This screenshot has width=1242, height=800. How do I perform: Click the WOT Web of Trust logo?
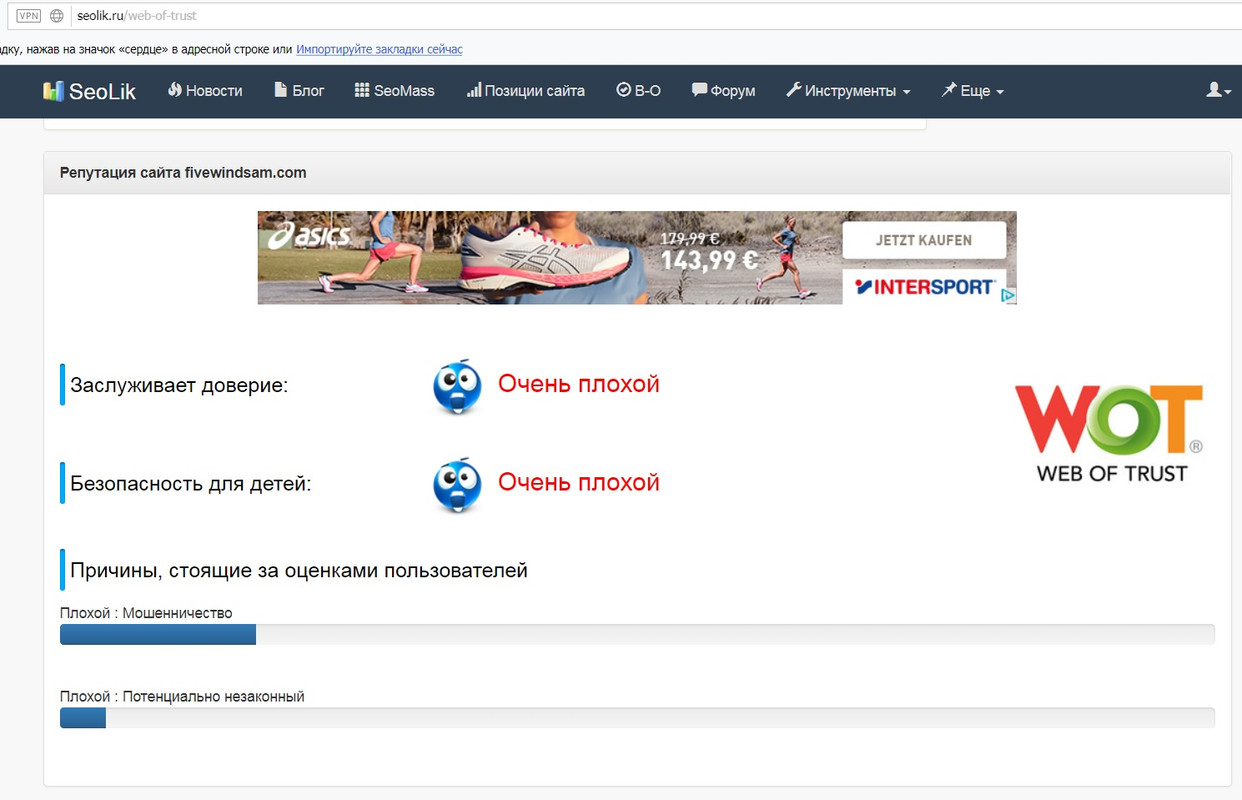click(1109, 433)
